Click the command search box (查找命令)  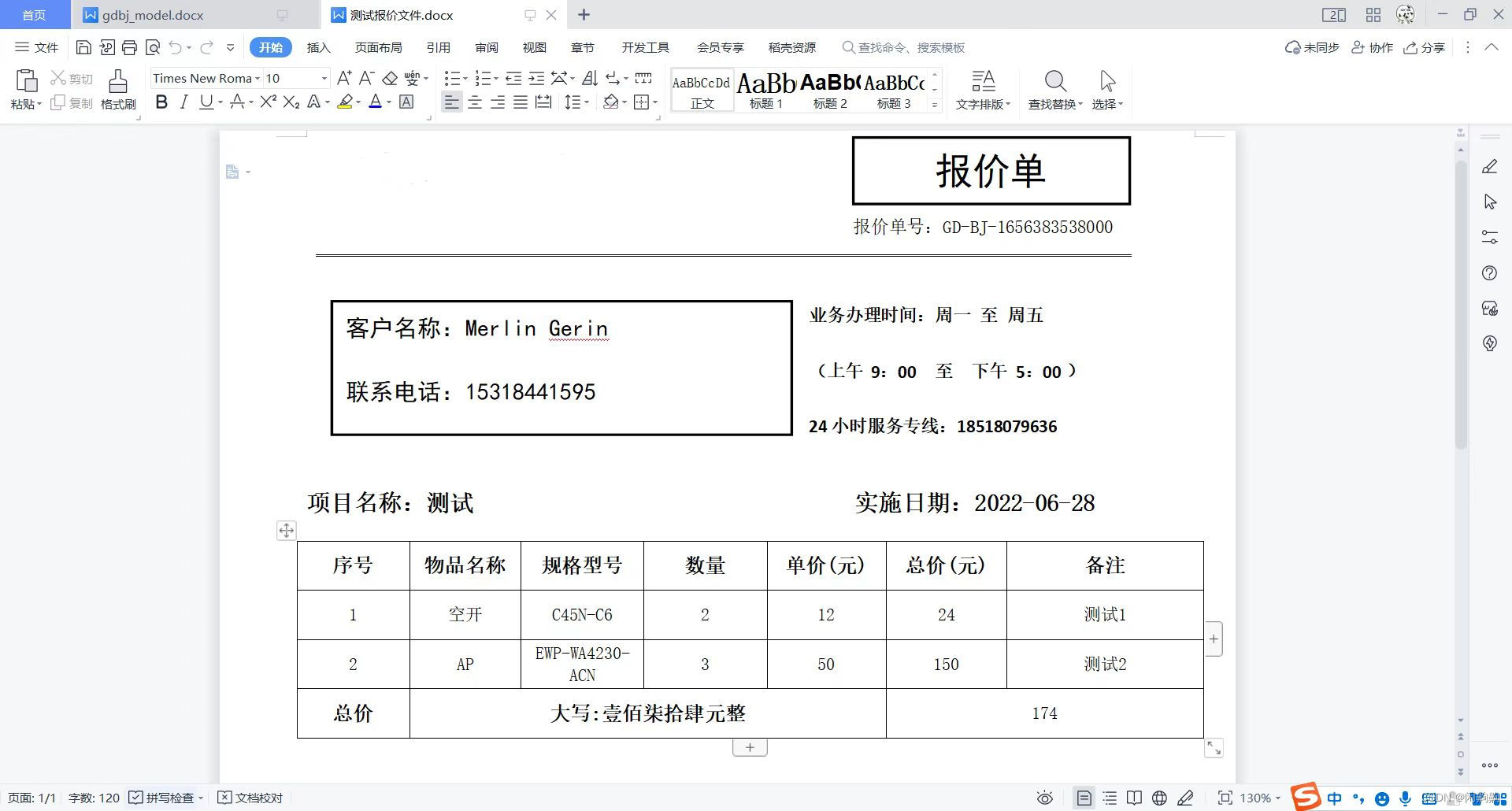[x=903, y=47]
